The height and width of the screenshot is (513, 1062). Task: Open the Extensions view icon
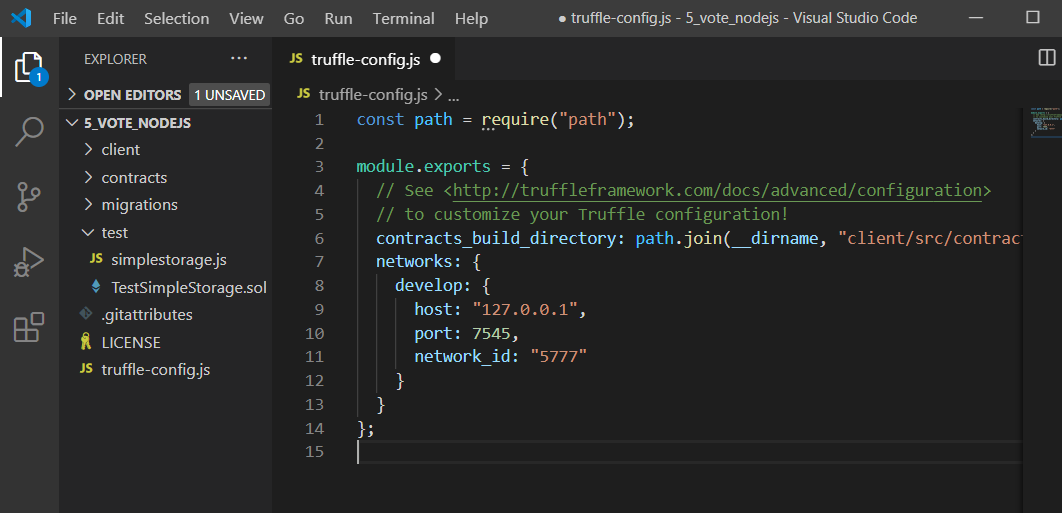coord(29,327)
